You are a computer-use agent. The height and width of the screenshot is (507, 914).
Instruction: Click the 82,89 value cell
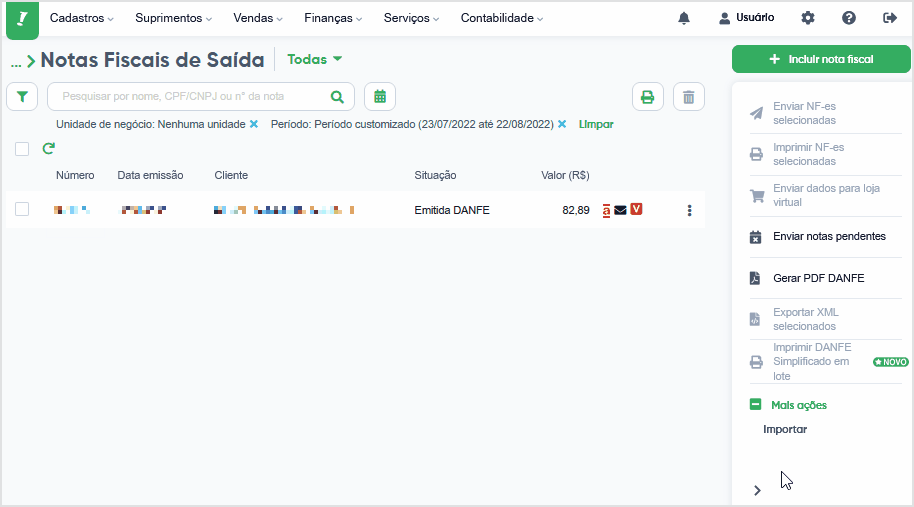click(576, 210)
